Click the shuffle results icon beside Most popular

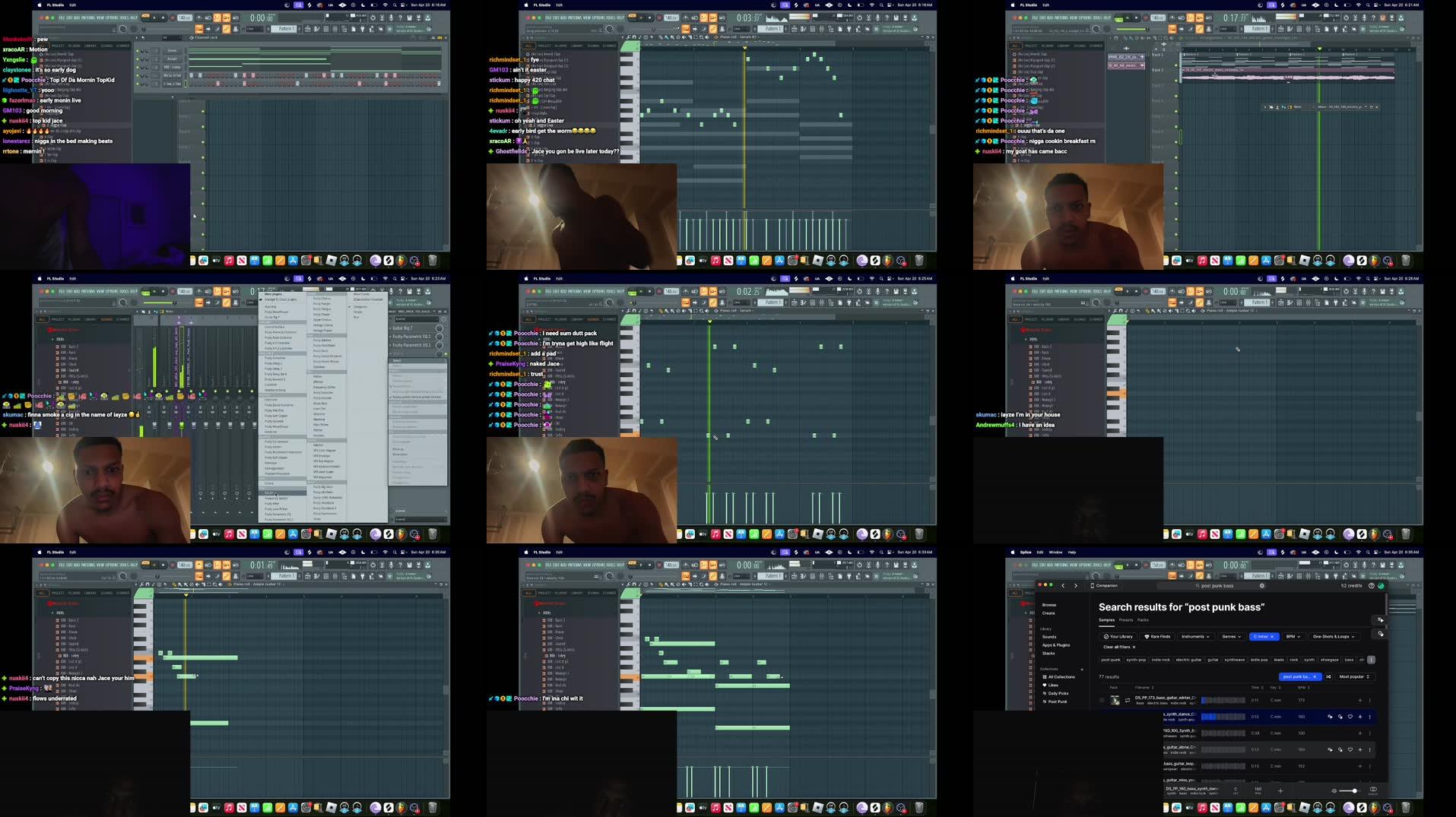(1328, 676)
